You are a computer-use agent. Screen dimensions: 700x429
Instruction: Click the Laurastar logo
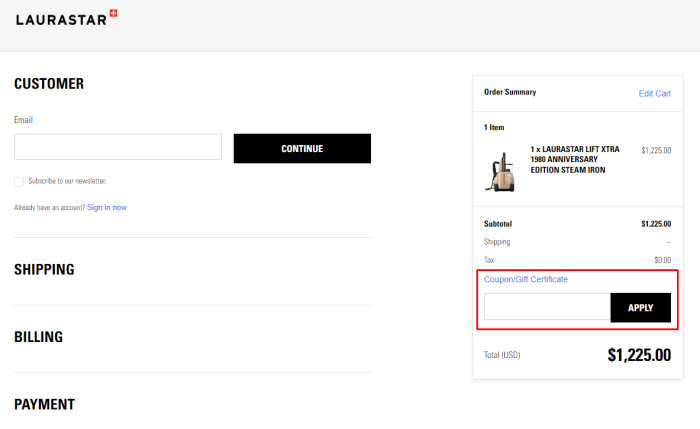tap(67, 18)
